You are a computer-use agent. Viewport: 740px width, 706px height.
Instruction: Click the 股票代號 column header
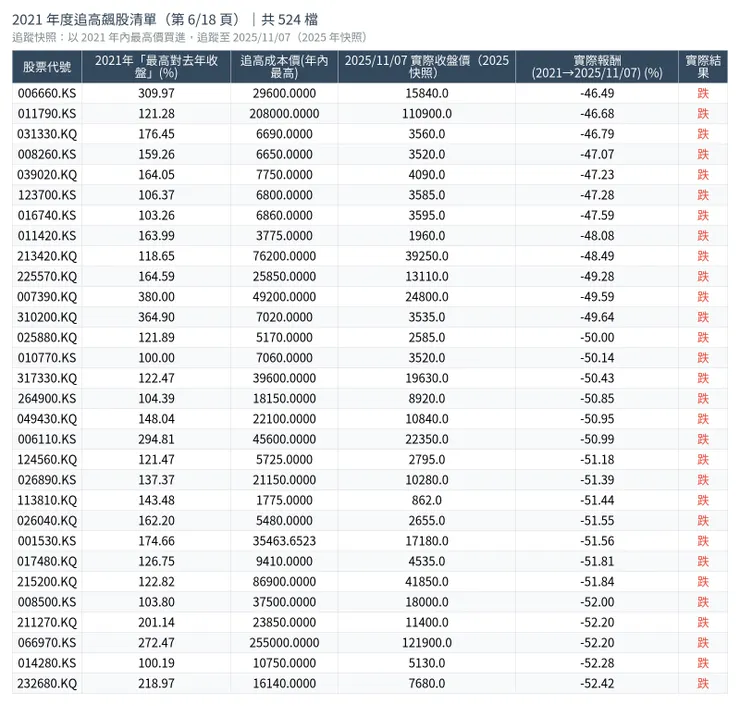coord(47,67)
